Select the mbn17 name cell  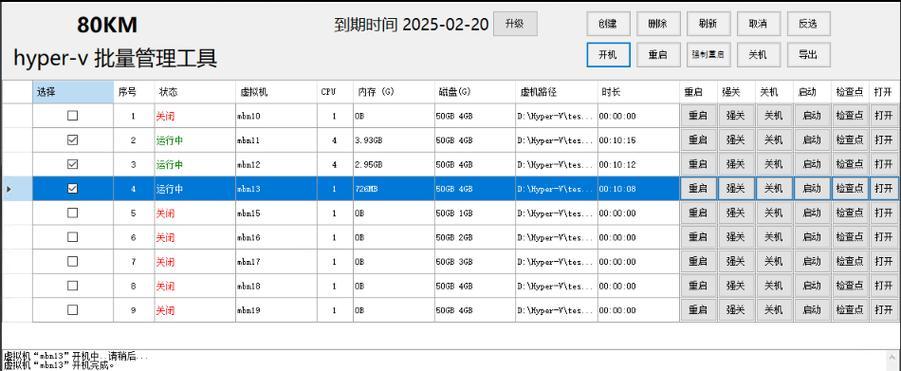point(276,261)
